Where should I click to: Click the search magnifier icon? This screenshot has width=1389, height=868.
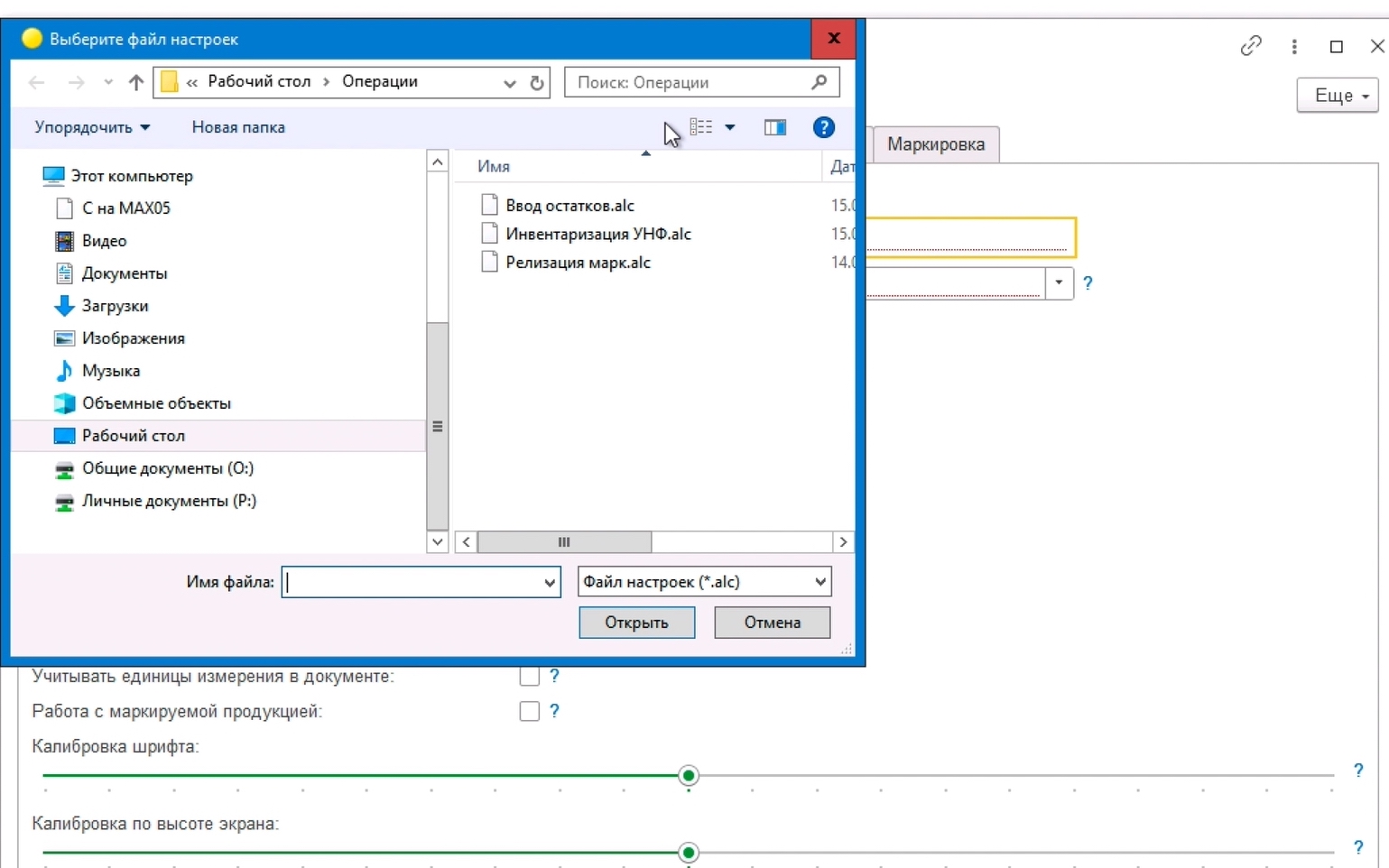[x=819, y=82]
